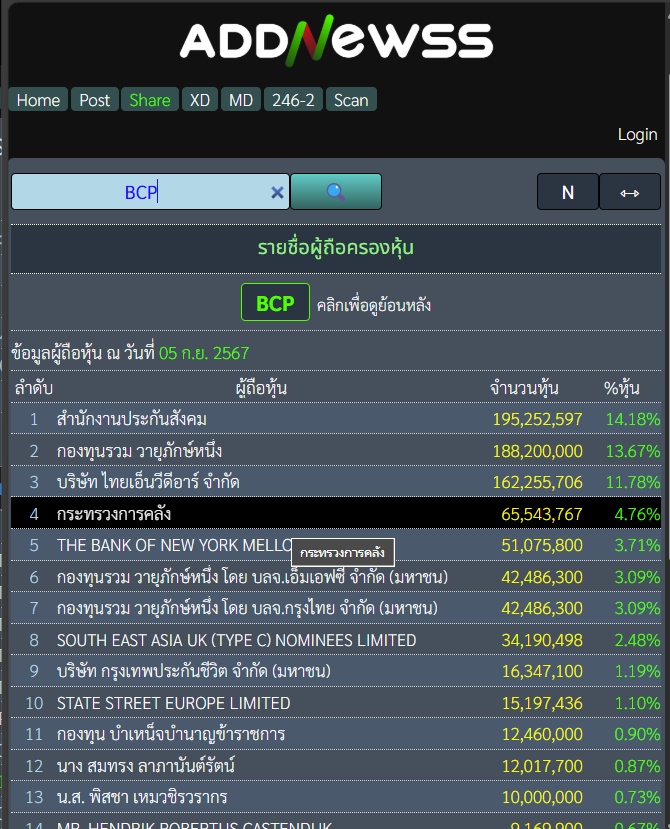Click percentage 0.87%
The image size is (670, 829).
[637, 766]
